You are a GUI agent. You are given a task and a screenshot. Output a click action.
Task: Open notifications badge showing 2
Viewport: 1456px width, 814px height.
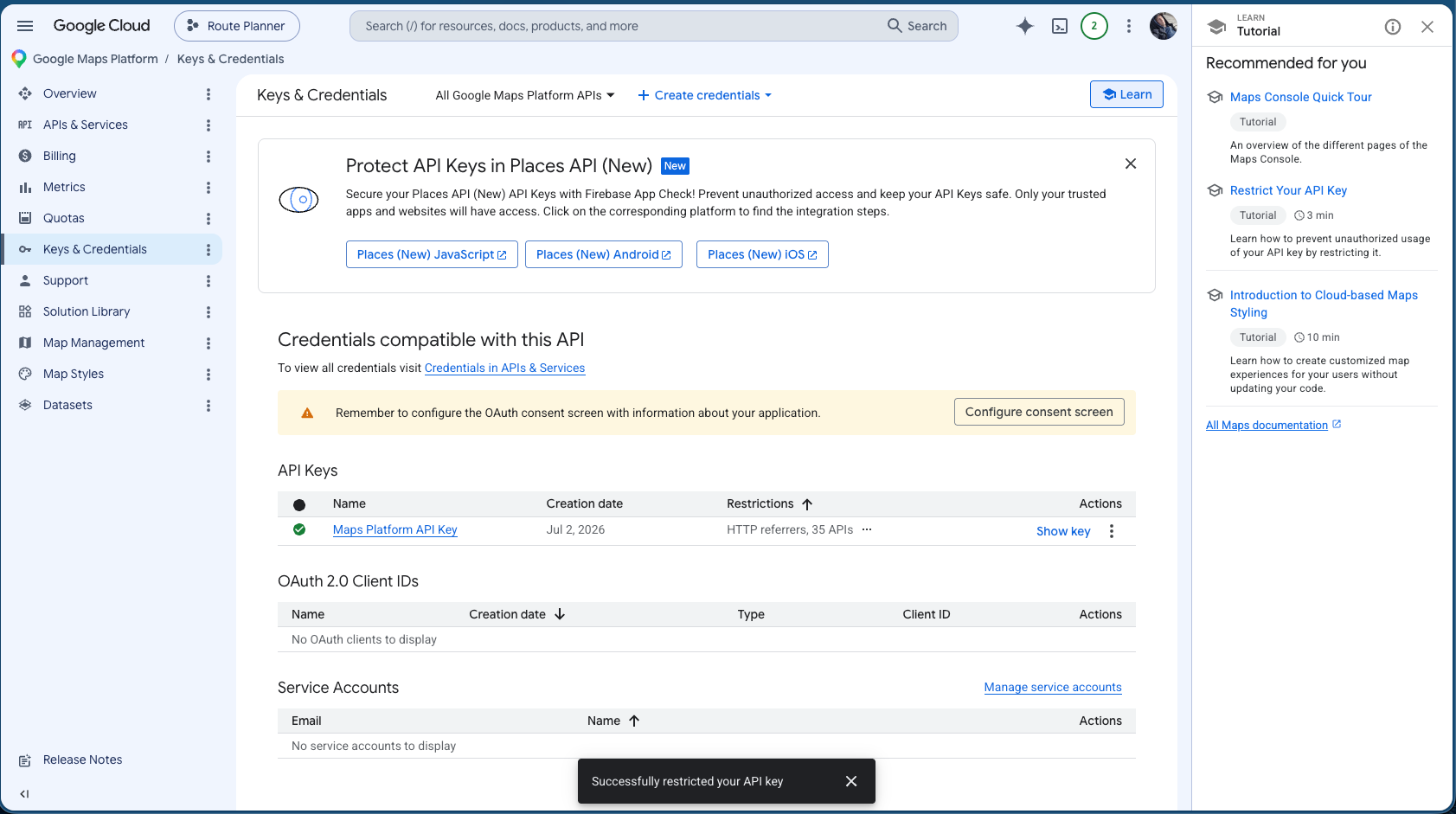point(1094,26)
